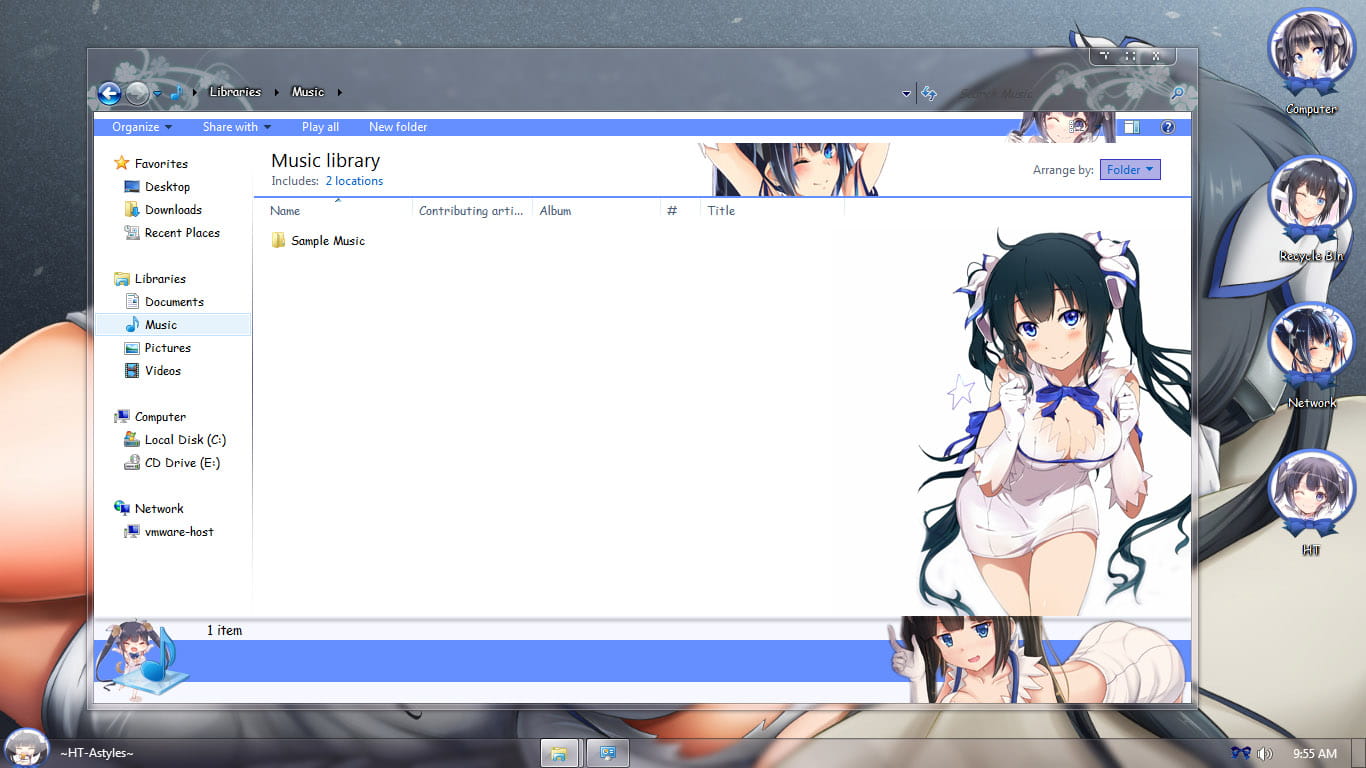Open the 2 locations link

[354, 181]
